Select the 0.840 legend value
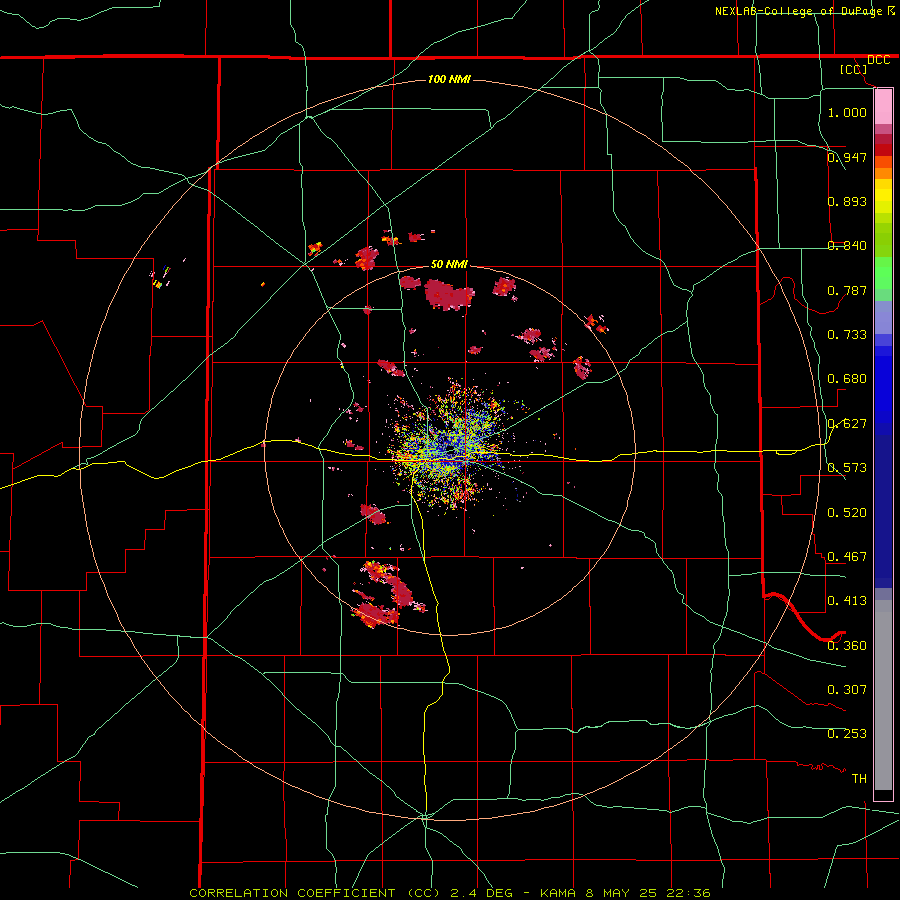This screenshot has width=900, height=900. (x=847, y=245)
